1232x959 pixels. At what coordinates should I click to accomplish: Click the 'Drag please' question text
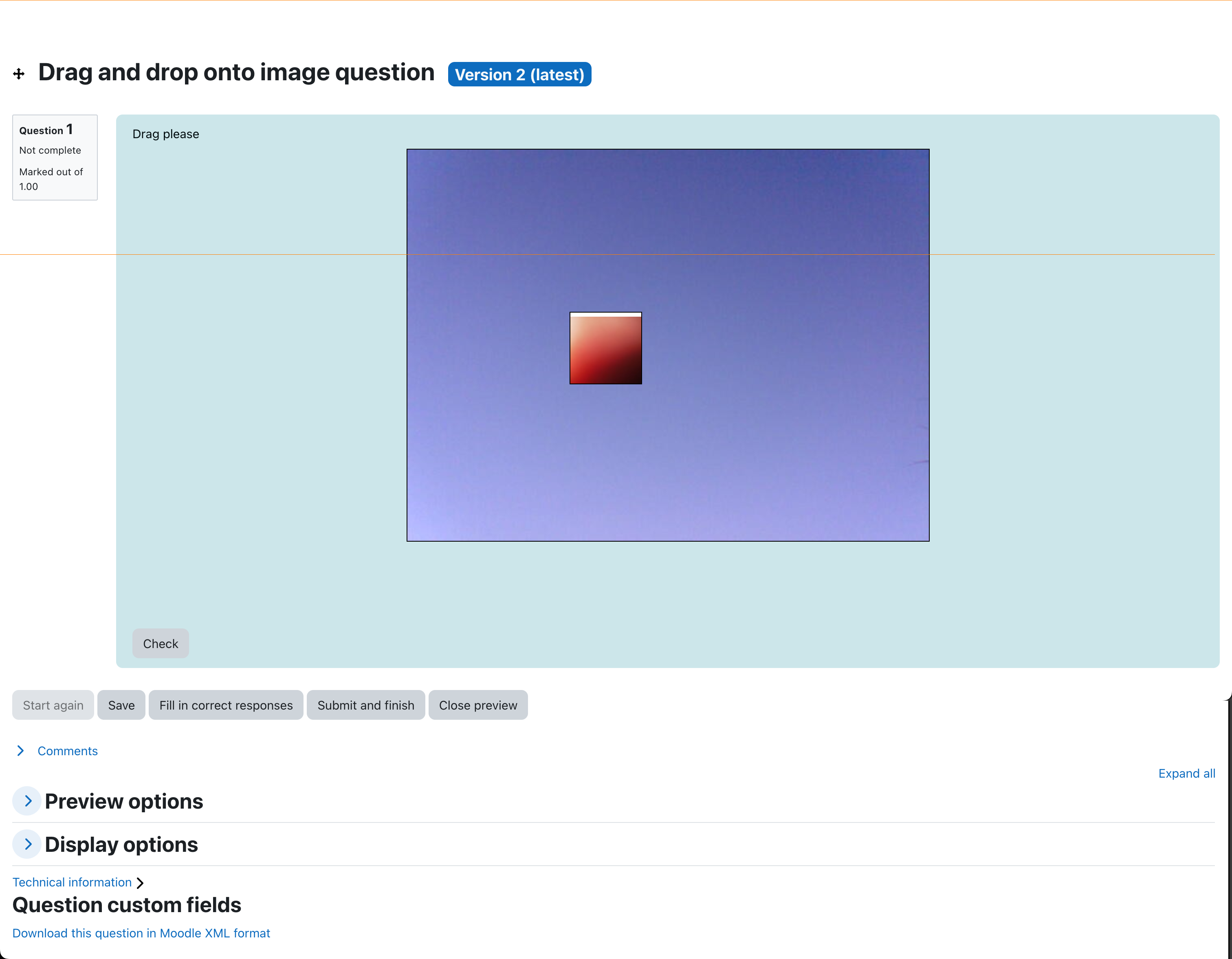(x=166, y=134)
